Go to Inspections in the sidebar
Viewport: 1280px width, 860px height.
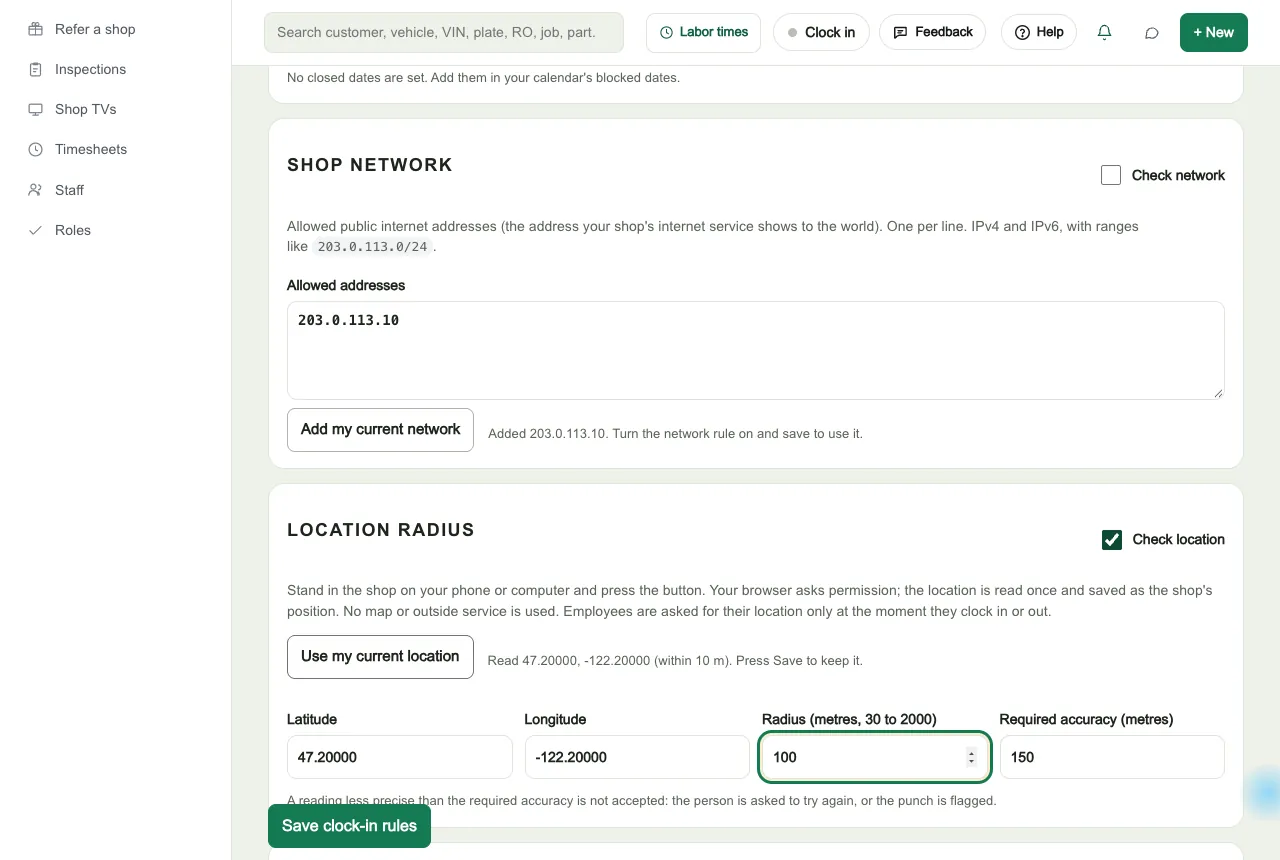91,69
